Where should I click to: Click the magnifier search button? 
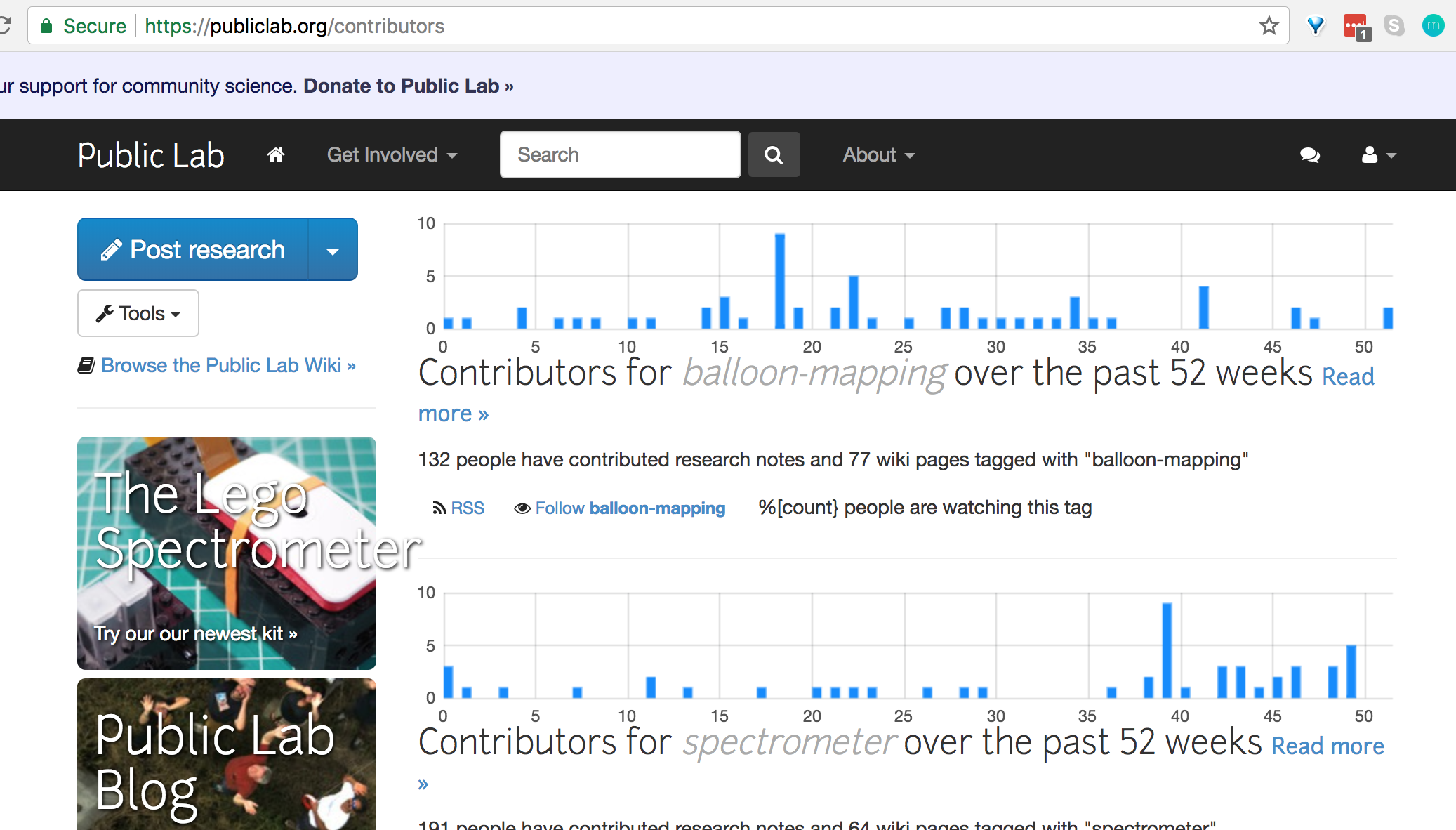click(774, 154)
